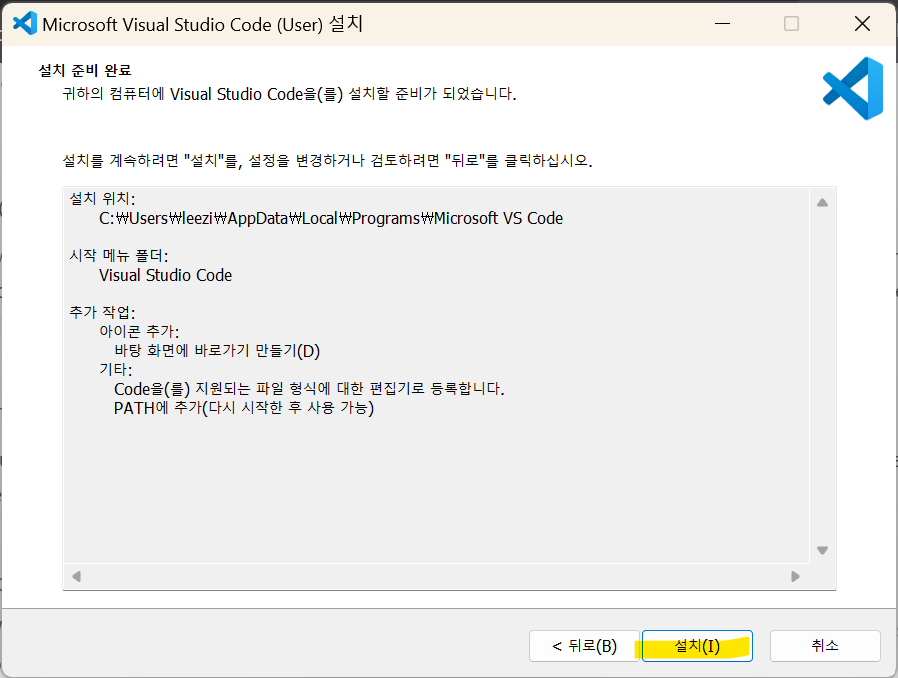
Task: Go back with the < 뒤로(B) button
Action: [x=584, y=646]
